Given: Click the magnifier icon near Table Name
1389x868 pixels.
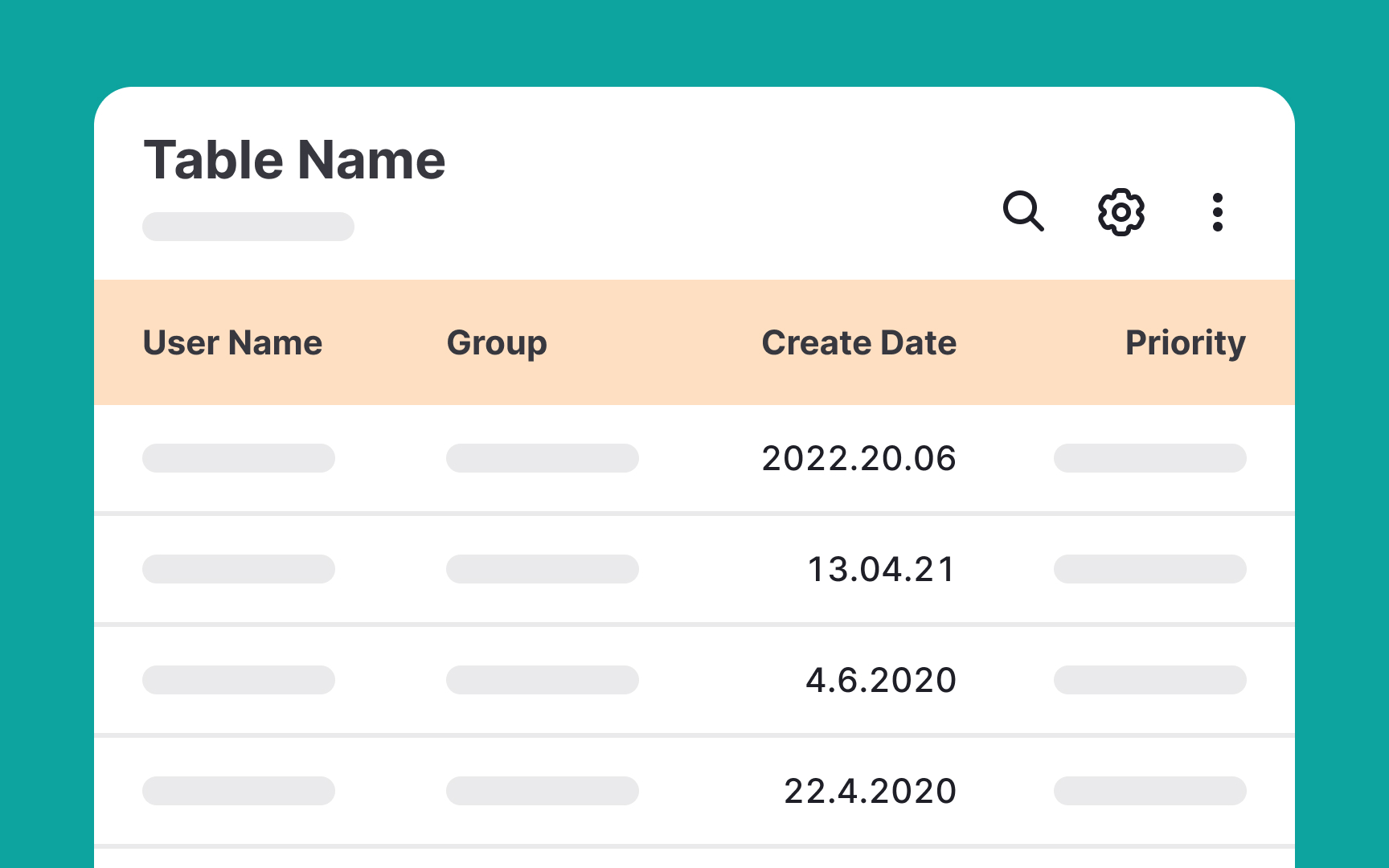Looking at the screenshot, I should click(x=1024, y=212).
